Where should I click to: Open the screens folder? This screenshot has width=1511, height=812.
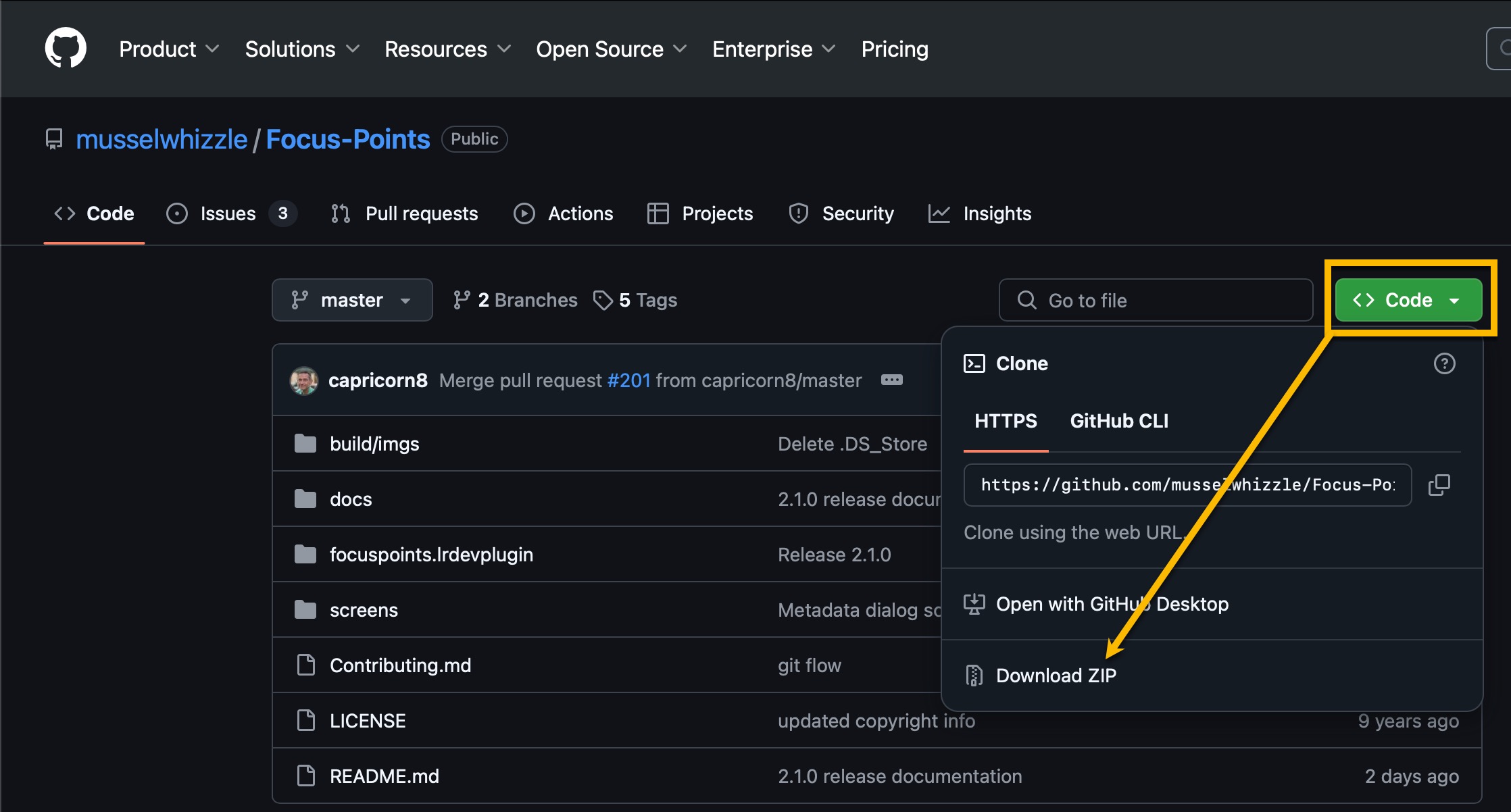(x=364, y=610)
